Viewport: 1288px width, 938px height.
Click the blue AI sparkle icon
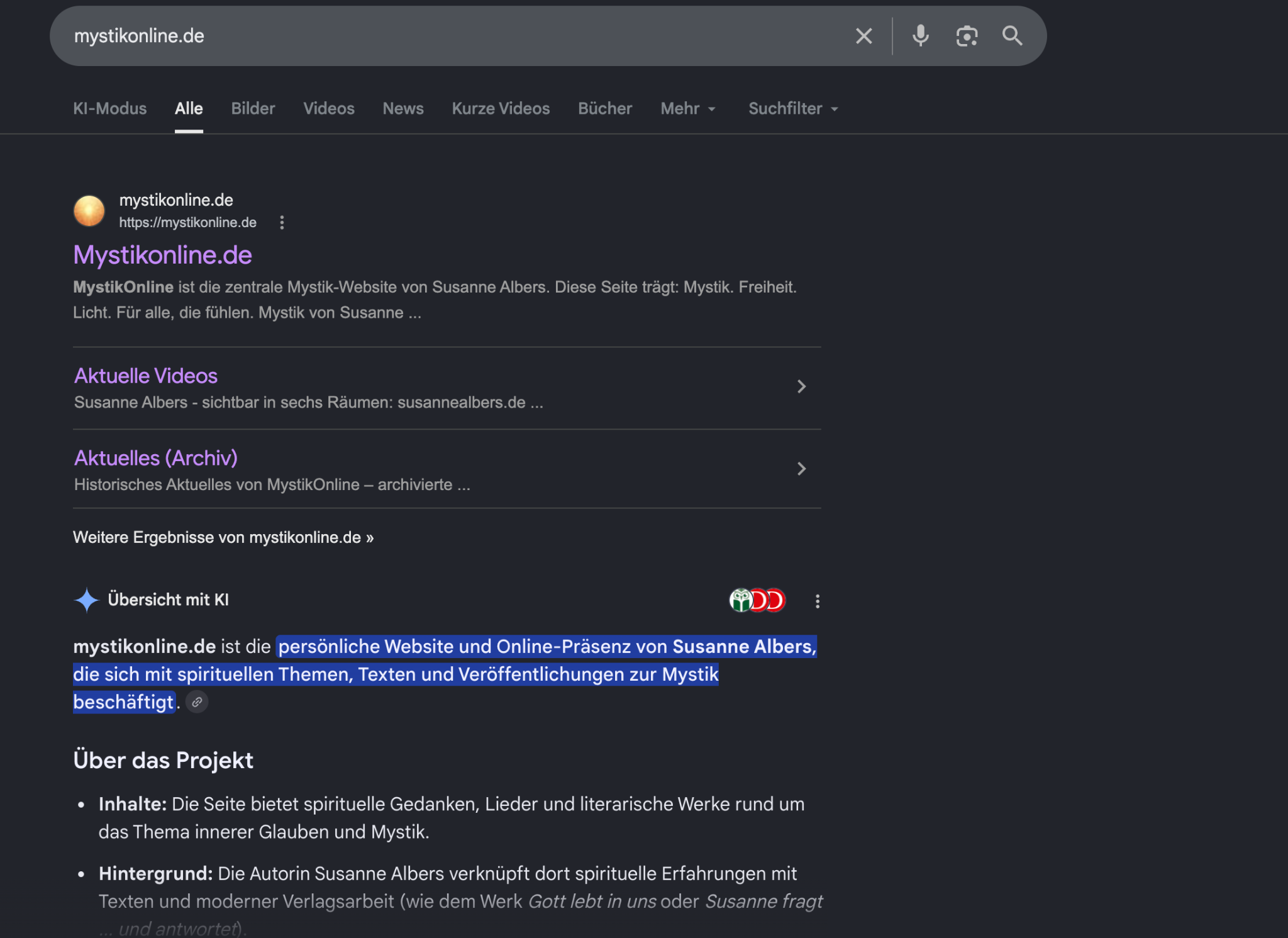click(x=87, y=600)
